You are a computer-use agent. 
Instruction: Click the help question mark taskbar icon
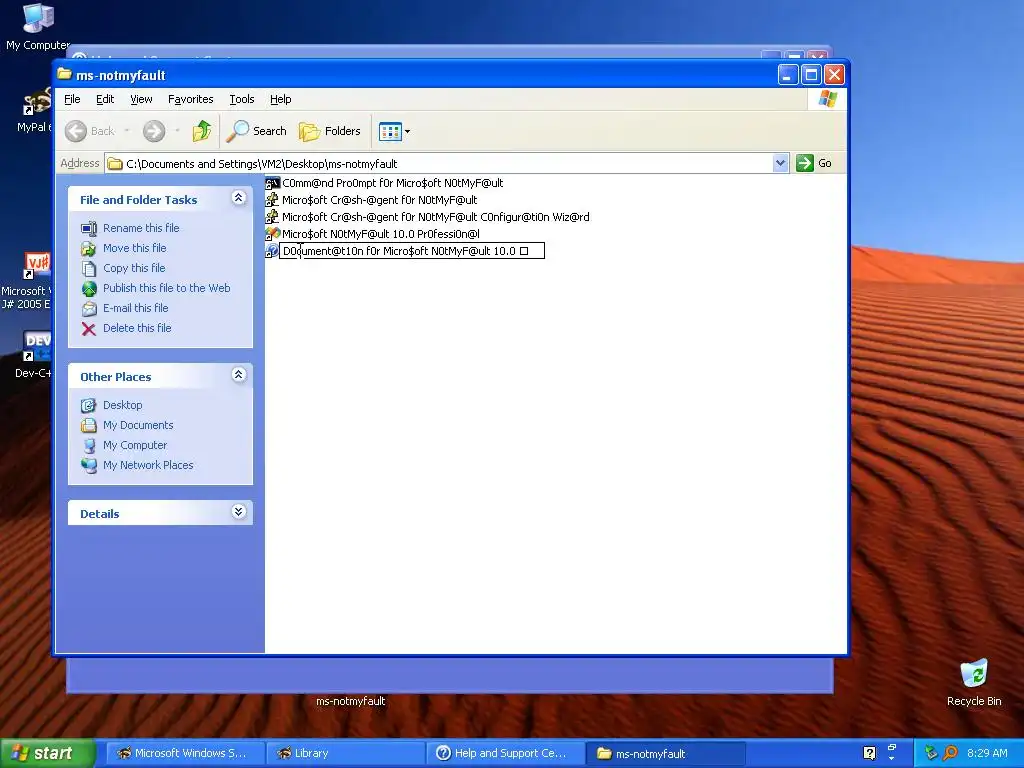869,753
